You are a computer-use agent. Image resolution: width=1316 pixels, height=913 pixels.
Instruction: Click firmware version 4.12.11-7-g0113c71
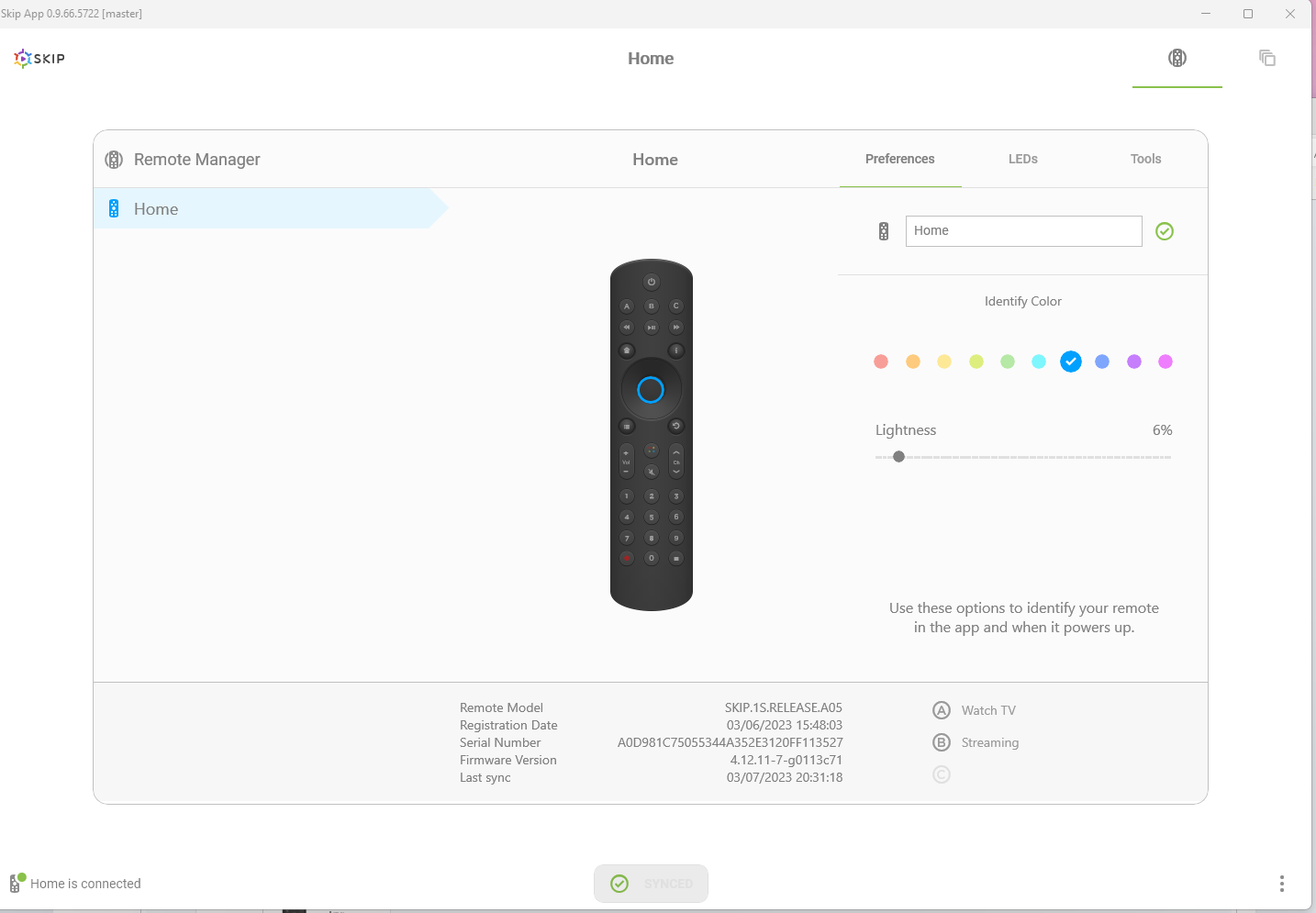click(786, 760)
